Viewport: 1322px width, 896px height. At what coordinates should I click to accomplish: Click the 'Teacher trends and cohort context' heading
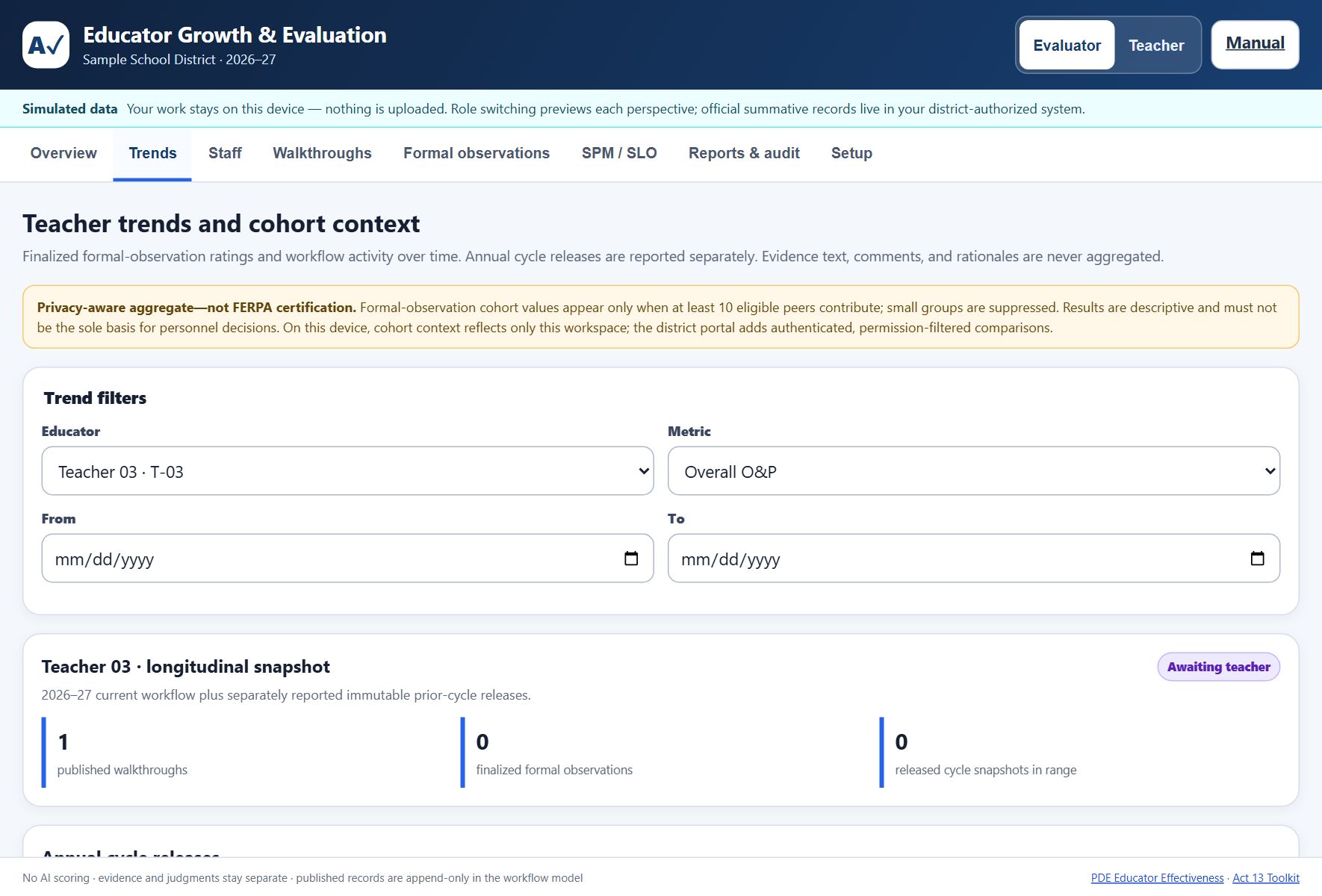point(221,224)
